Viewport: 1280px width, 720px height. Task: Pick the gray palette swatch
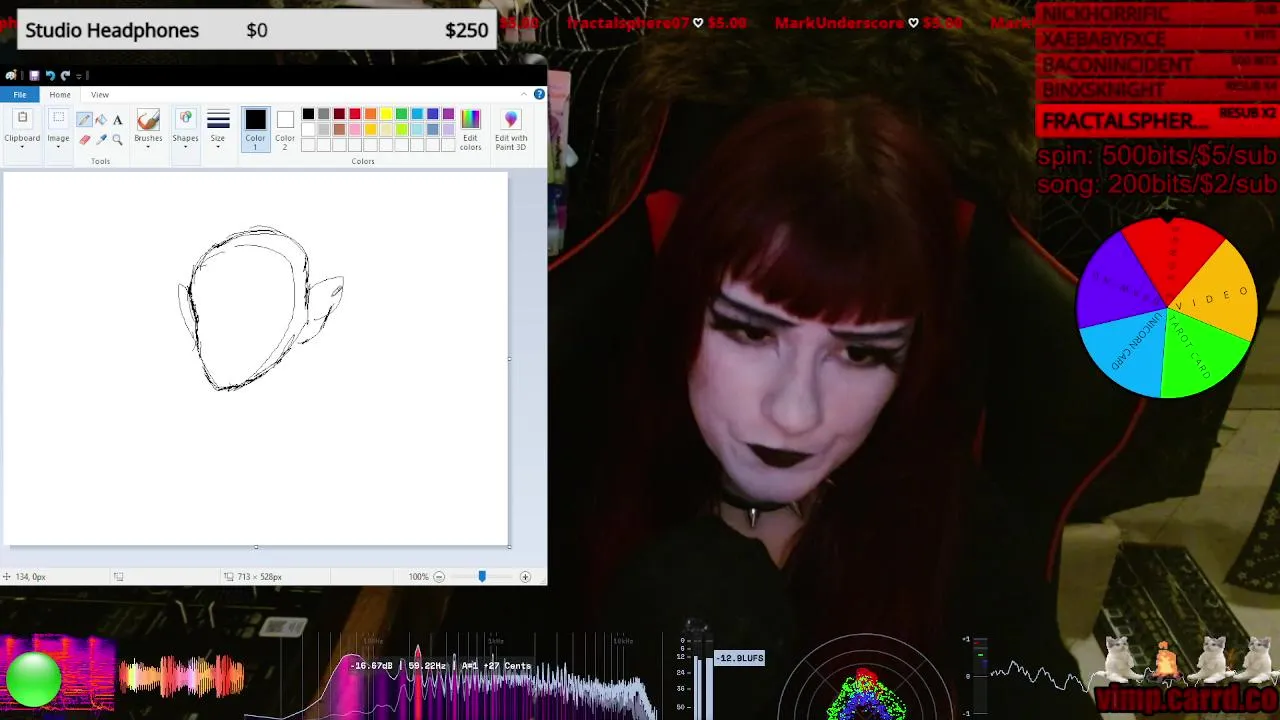[324, 114]
